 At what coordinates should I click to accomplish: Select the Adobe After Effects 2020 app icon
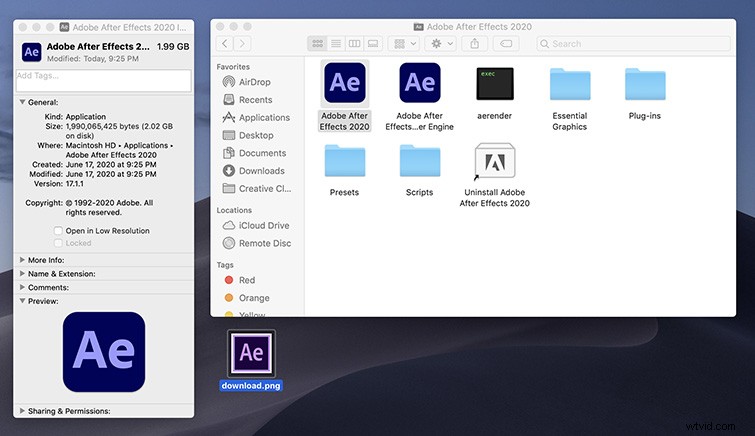tap(344, 83)
